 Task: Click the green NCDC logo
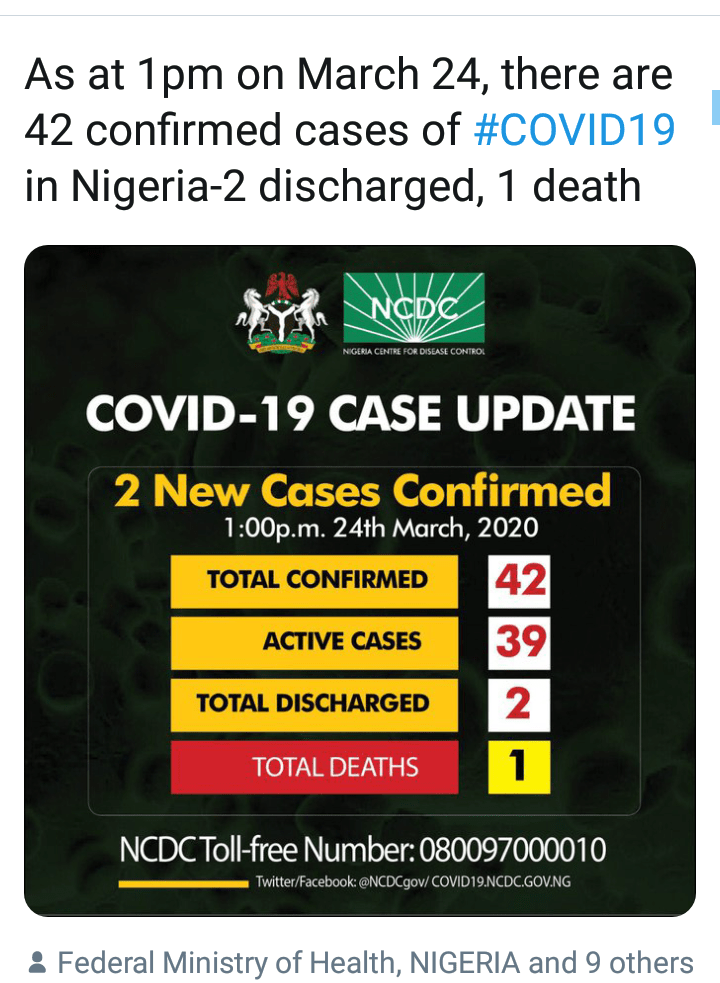pyautogui.click(x=413, y=307)
